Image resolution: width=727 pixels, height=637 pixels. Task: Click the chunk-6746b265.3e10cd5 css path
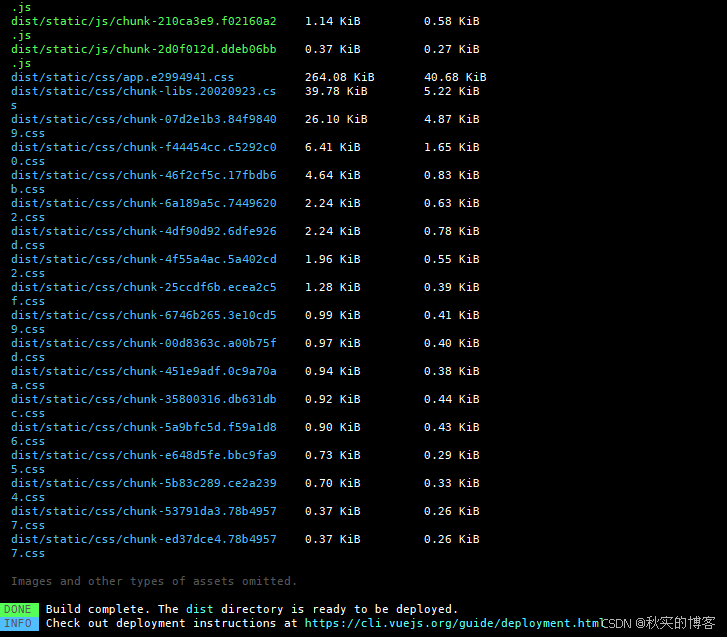coord(144,315)
